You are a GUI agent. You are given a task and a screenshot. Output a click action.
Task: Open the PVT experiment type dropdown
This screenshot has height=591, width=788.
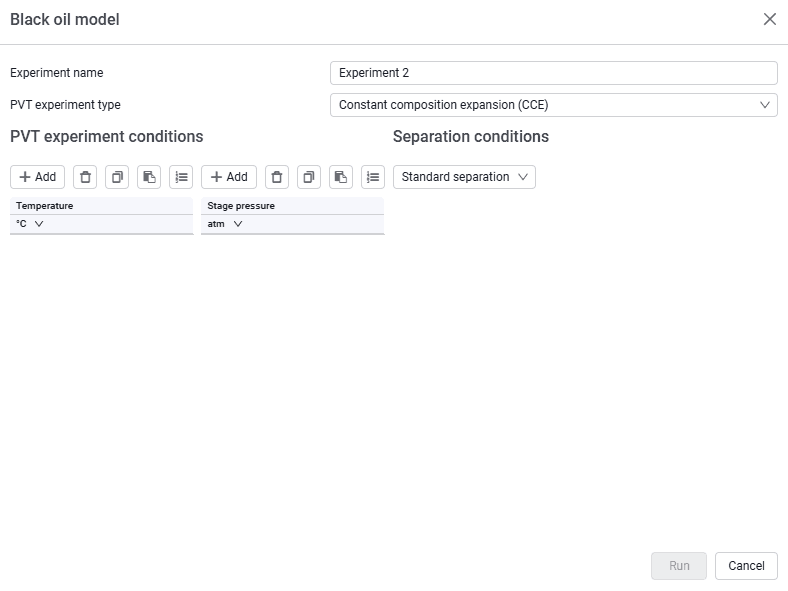554,105
